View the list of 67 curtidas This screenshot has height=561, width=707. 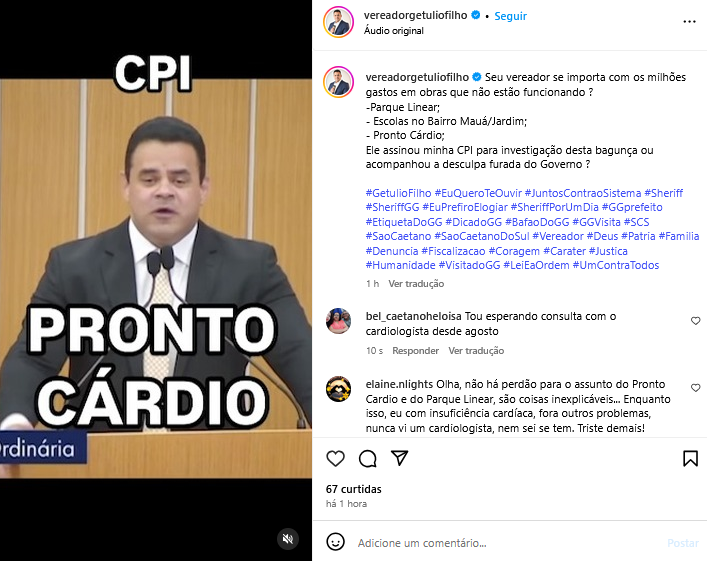[x=354, y=489]
